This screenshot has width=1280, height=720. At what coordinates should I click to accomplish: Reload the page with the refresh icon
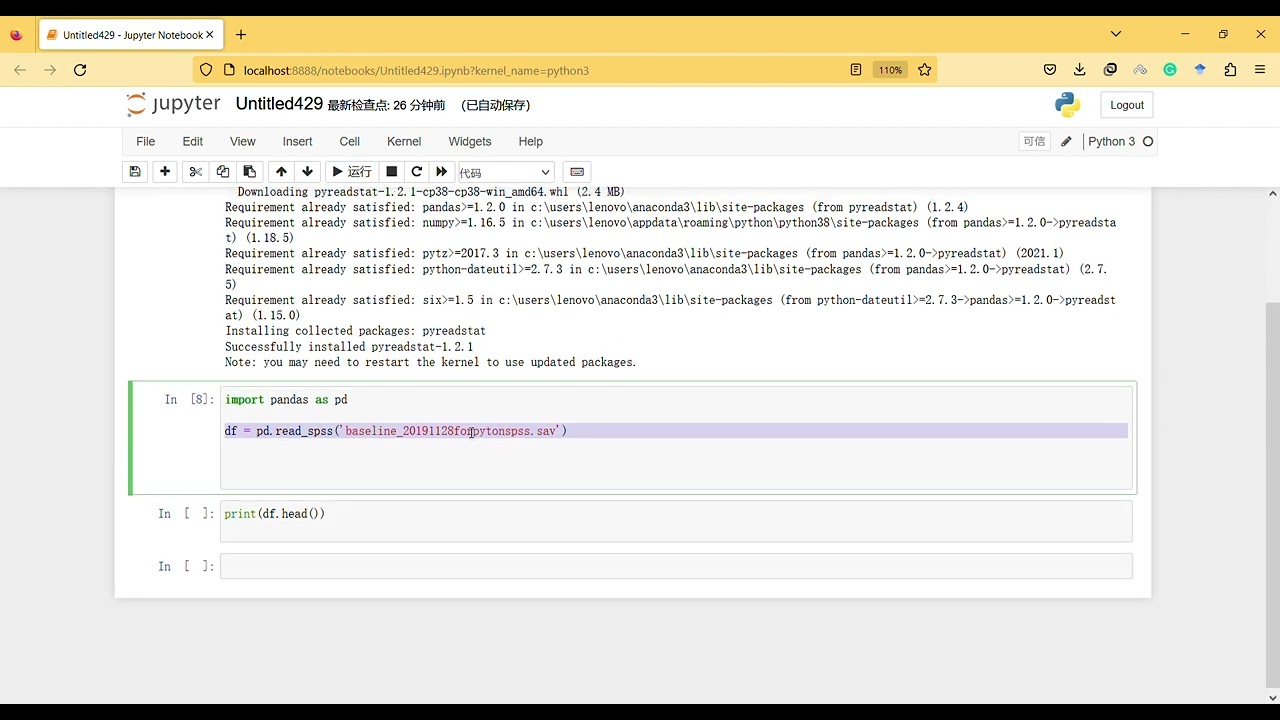click(x=80, y=70)
